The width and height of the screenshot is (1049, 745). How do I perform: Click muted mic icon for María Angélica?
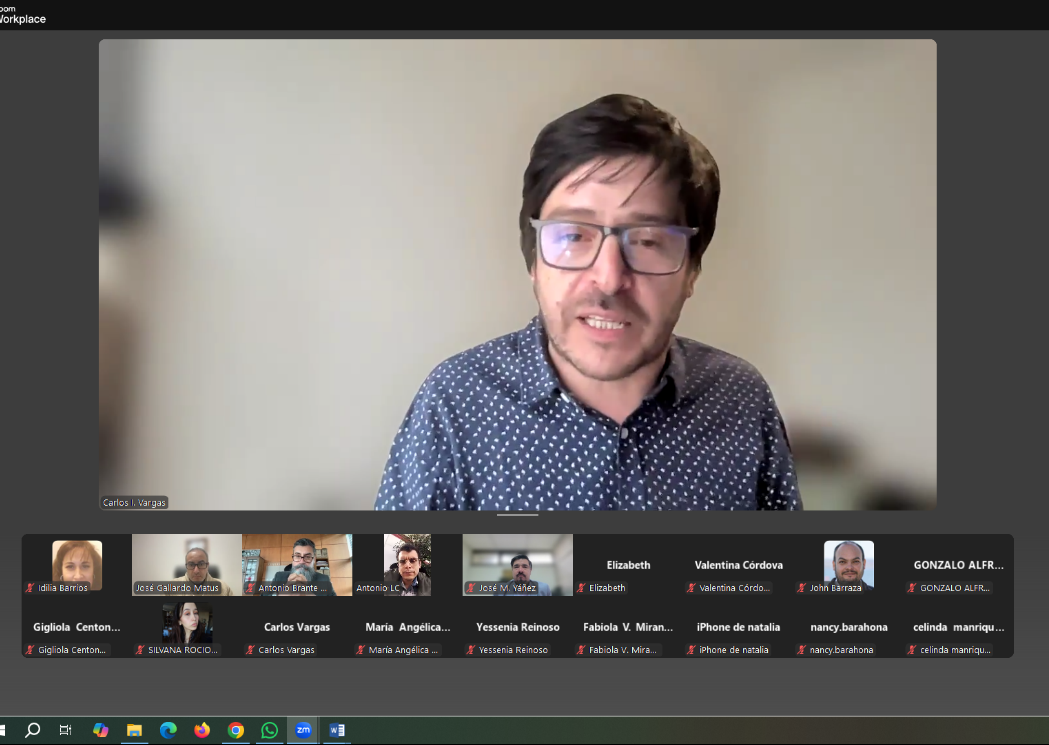[x=361, y=649]
